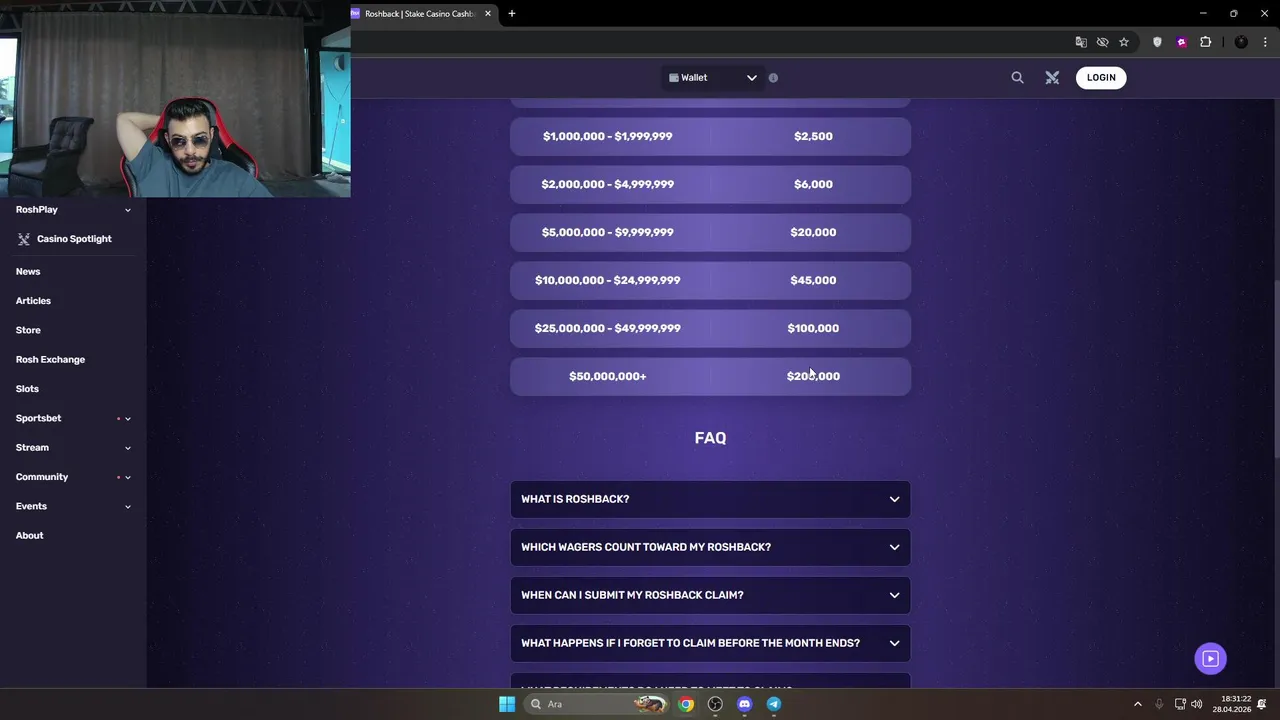1280x720 pixels.
Task: Bookmark this page with the star icon
Action: [1124, 42]
